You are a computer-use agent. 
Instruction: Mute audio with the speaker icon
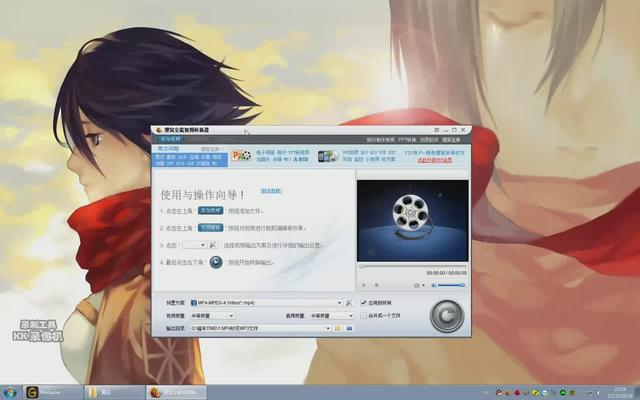[434, 285]
